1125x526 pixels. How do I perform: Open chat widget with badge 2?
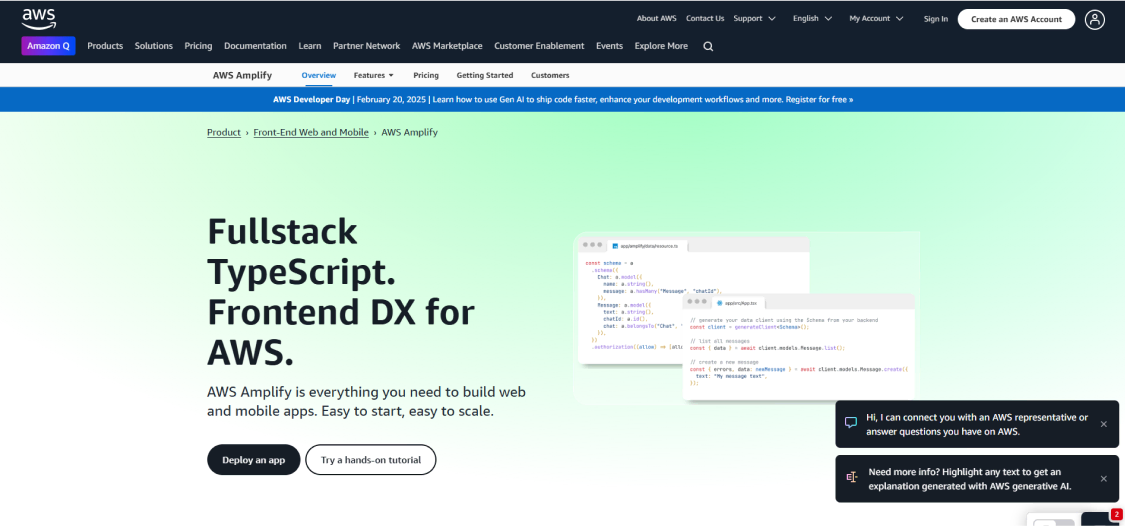(x=1100, y=519)
